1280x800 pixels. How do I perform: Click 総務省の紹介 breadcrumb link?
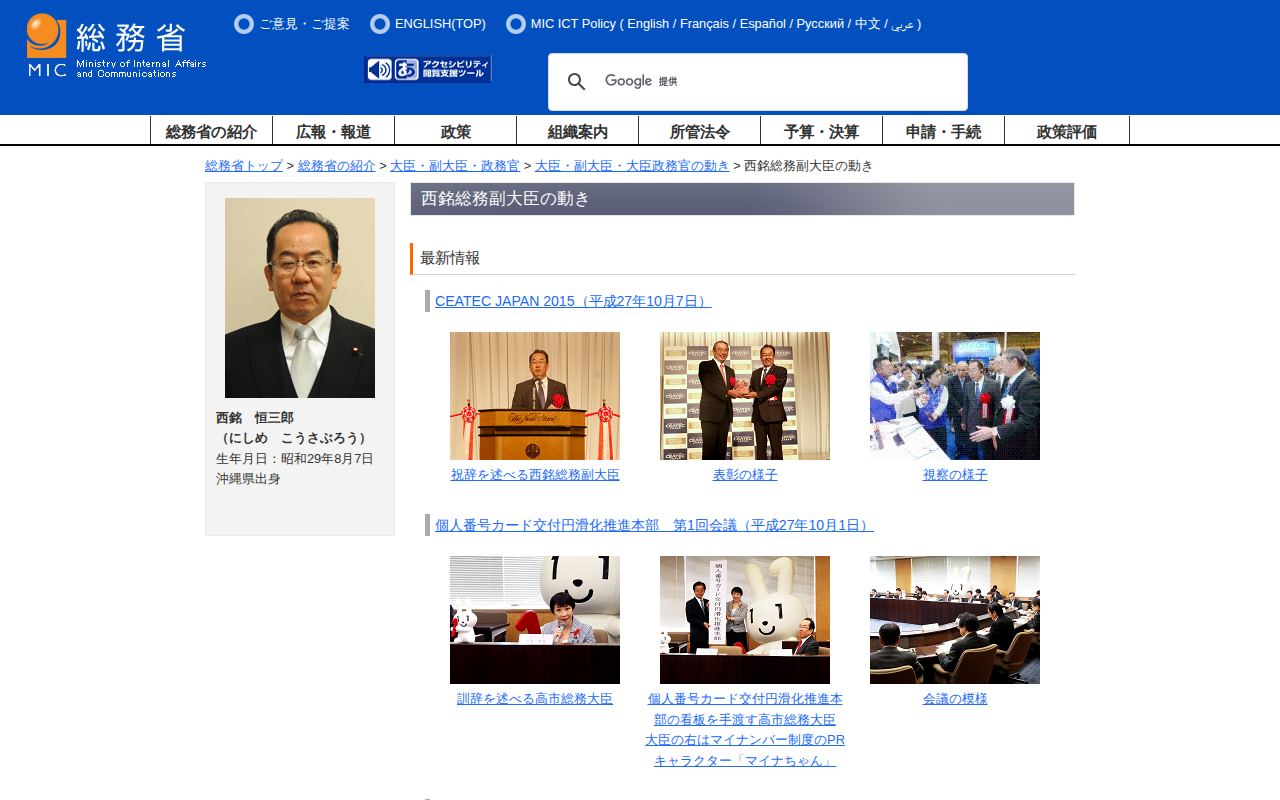point(337,166)
